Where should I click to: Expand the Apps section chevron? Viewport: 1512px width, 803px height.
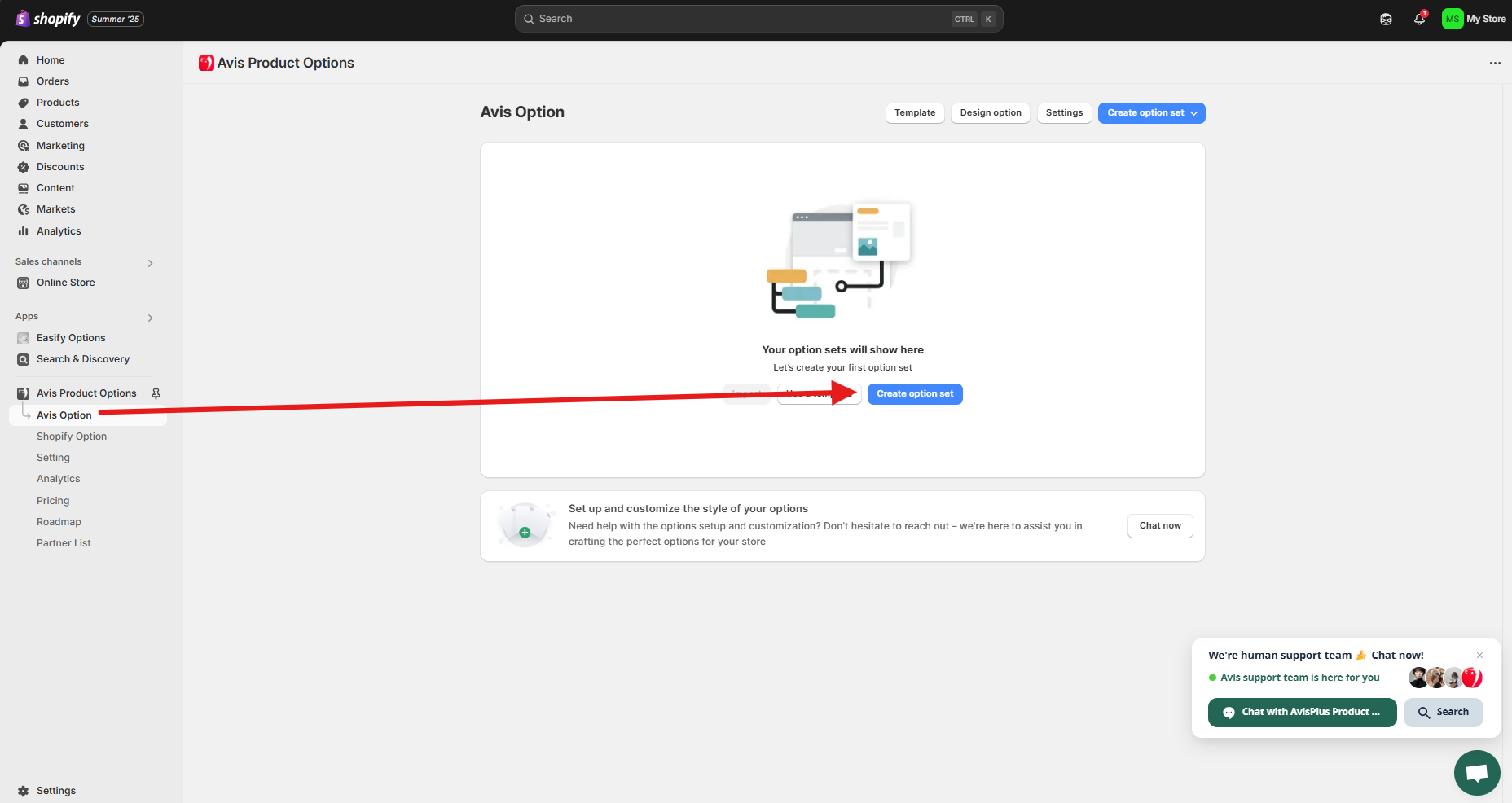coord(150,318)
